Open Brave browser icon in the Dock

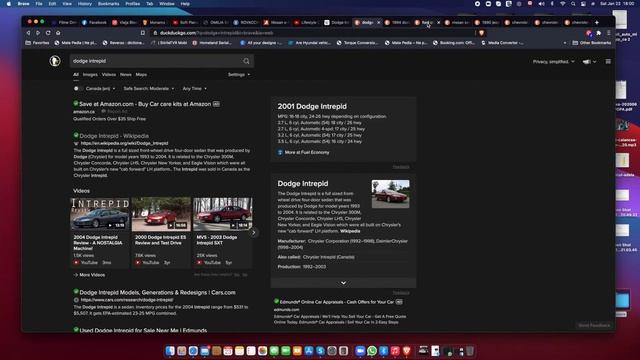(407, 351)
